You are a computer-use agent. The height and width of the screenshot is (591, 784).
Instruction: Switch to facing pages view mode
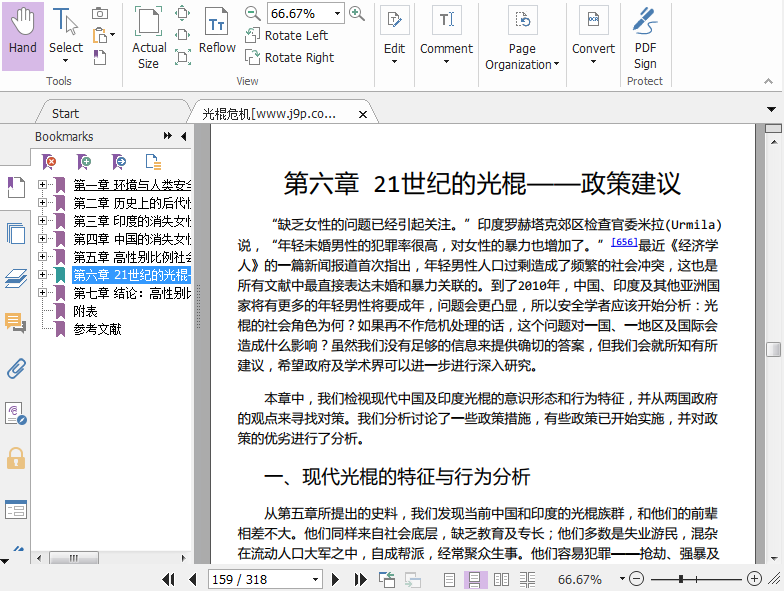tap(501, 579)
